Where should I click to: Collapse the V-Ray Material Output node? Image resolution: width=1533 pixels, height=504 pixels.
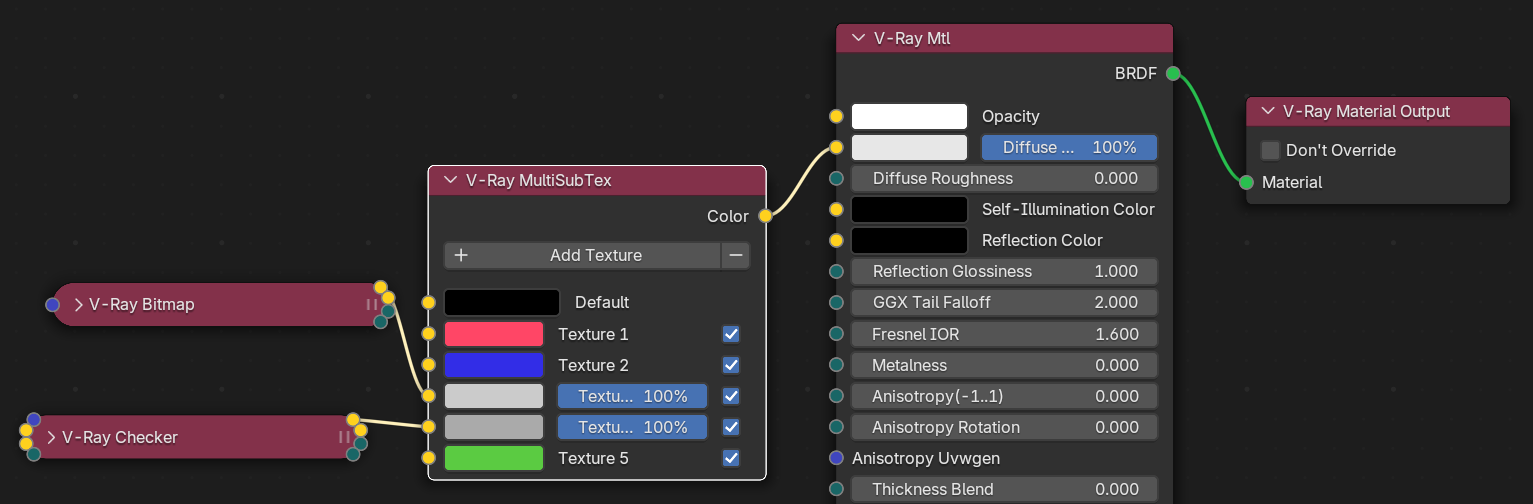pos(1268,111)
